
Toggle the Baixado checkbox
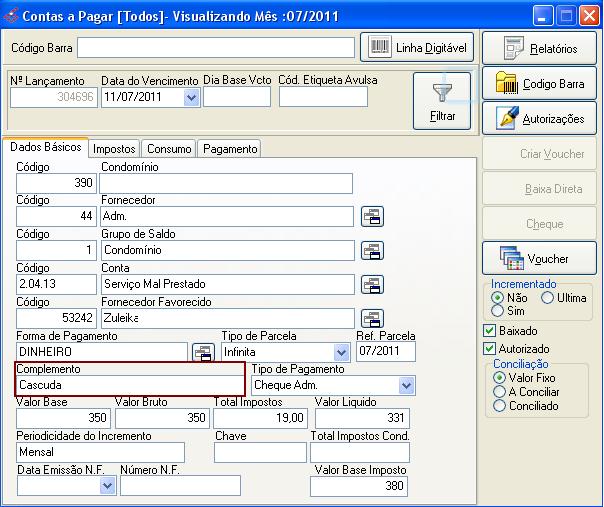click(489, 330)
